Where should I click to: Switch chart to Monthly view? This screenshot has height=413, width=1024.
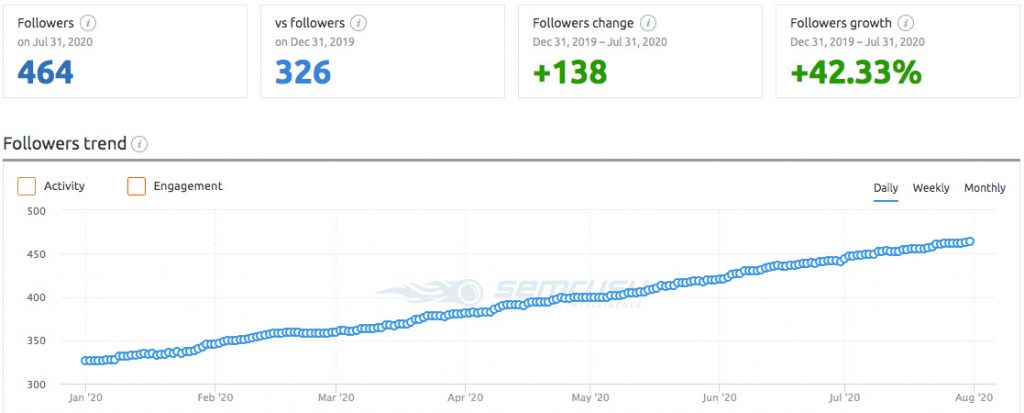pos(985,188)
